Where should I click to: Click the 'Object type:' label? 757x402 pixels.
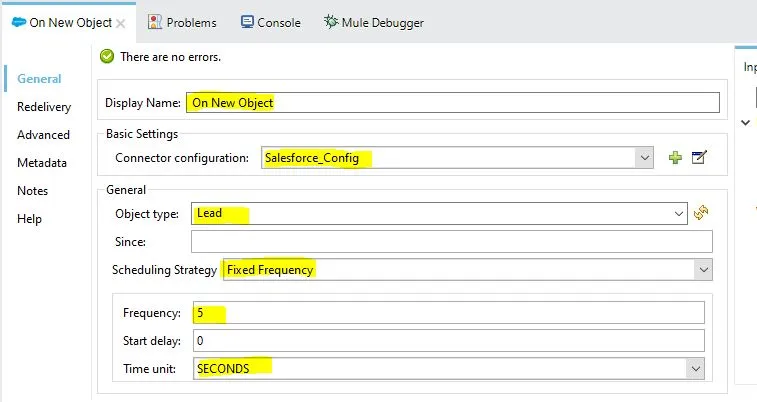pos(147,214)
